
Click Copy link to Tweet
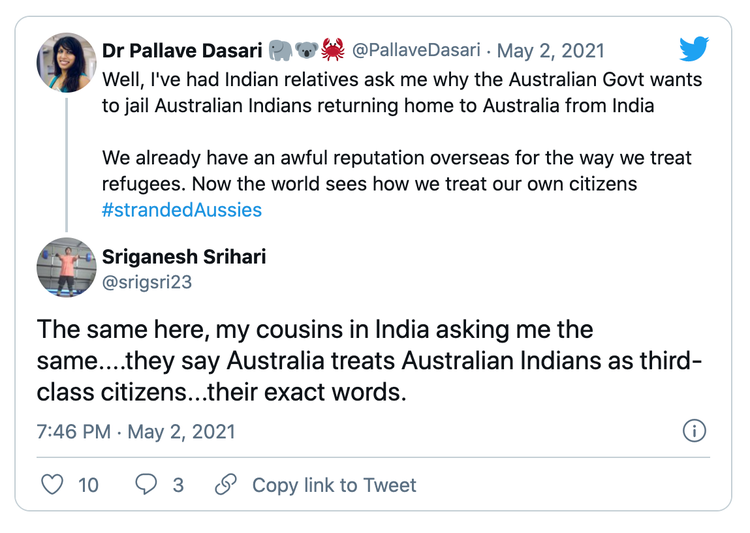(333, 485)
